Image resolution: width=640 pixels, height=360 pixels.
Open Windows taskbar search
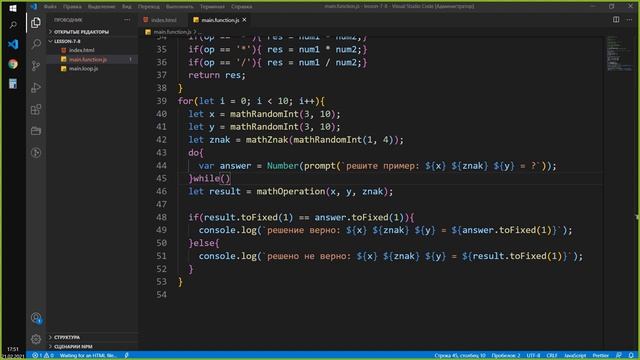(x=13, y=25)
